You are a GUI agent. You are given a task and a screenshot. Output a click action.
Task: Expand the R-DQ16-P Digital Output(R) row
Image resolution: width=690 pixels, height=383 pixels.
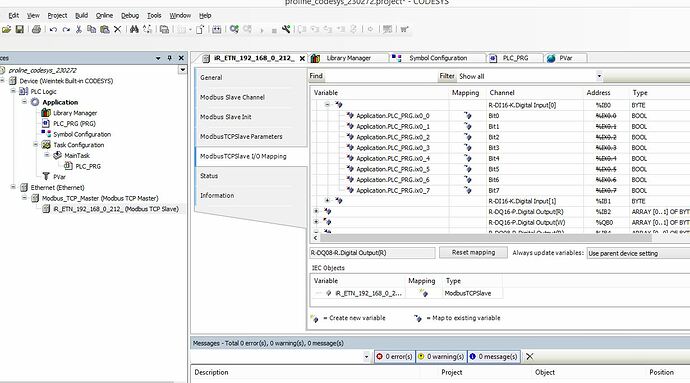point(316,211)
